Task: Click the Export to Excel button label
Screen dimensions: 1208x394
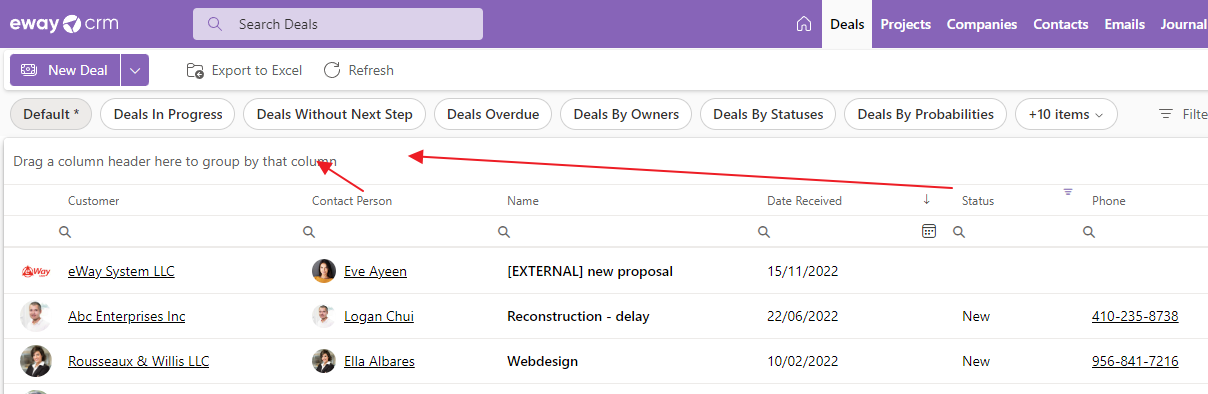Action: 257,70
